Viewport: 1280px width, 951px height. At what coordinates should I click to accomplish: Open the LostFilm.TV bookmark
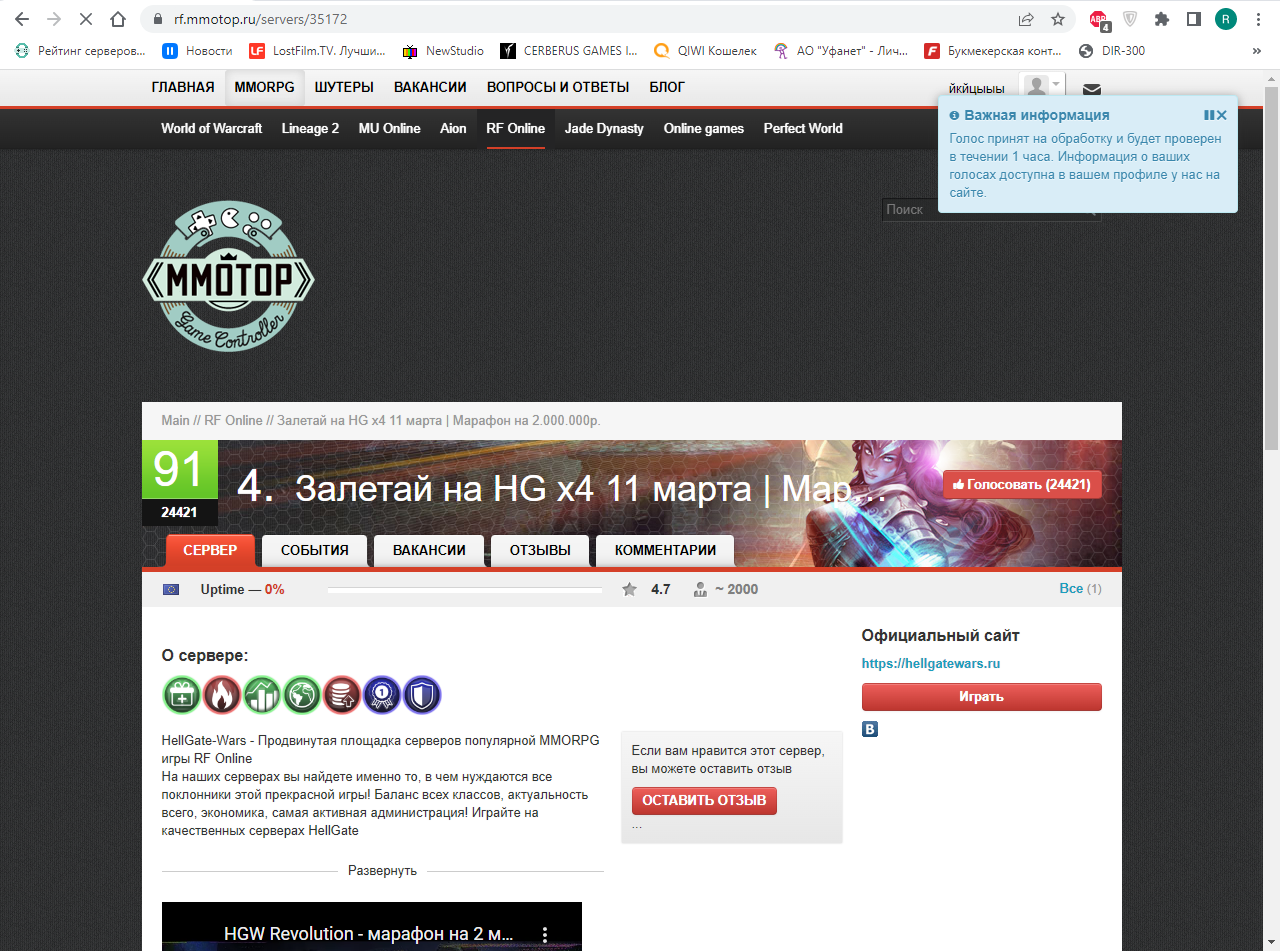tap(317, 51)
